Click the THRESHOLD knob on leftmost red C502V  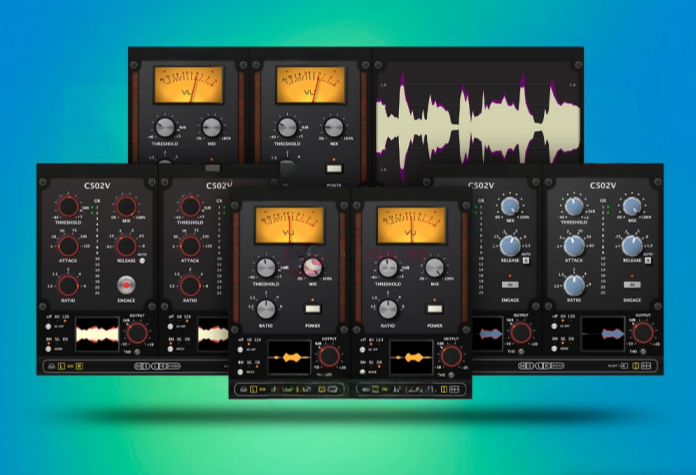pyautogui.click(x=68, y=206)
